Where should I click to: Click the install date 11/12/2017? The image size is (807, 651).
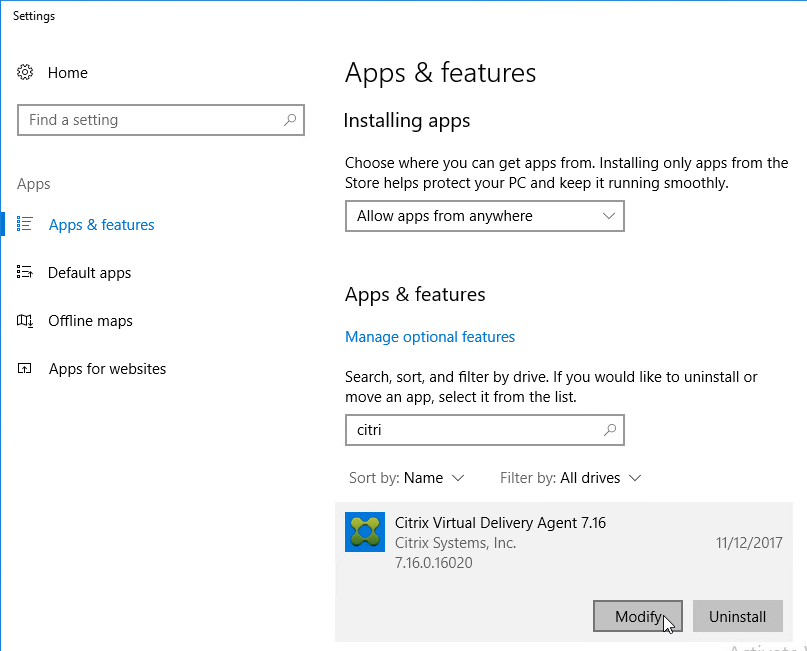pos(749,543)
